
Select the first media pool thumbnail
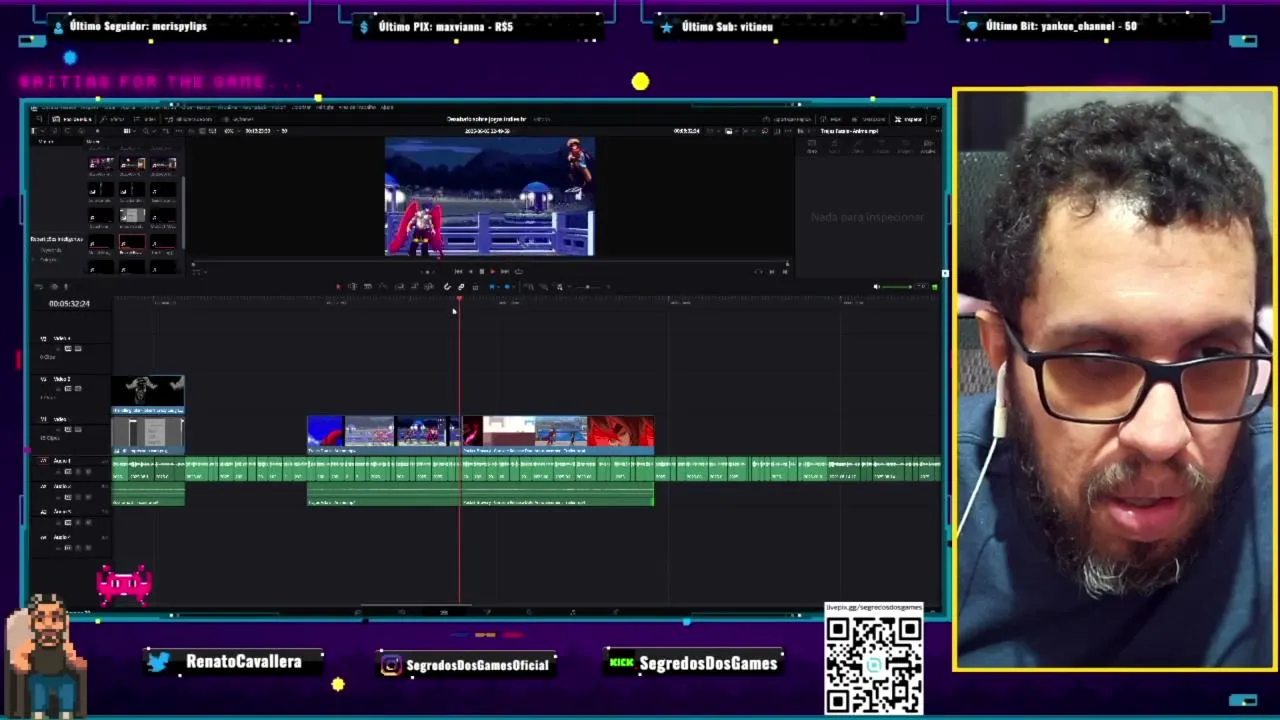tap(101, 164)
